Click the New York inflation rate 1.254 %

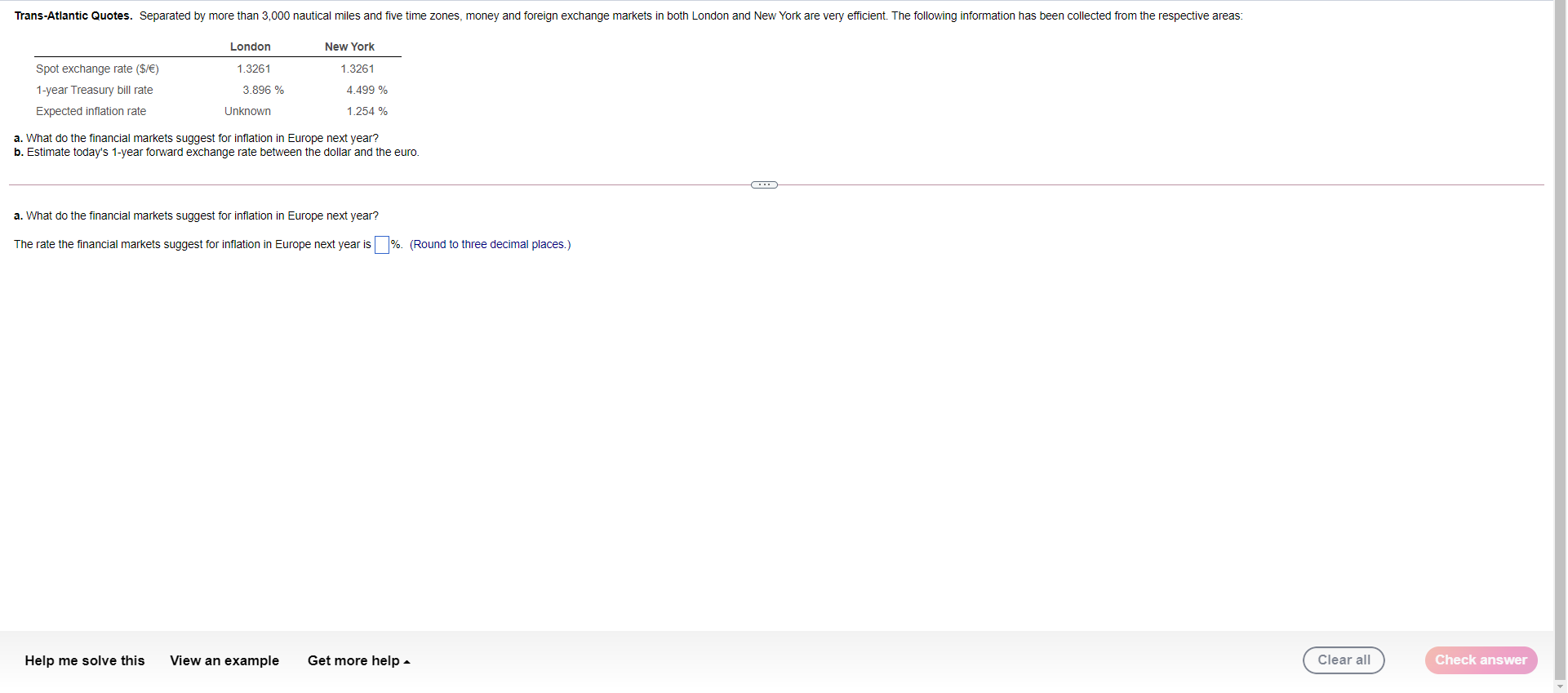(366, 111)
